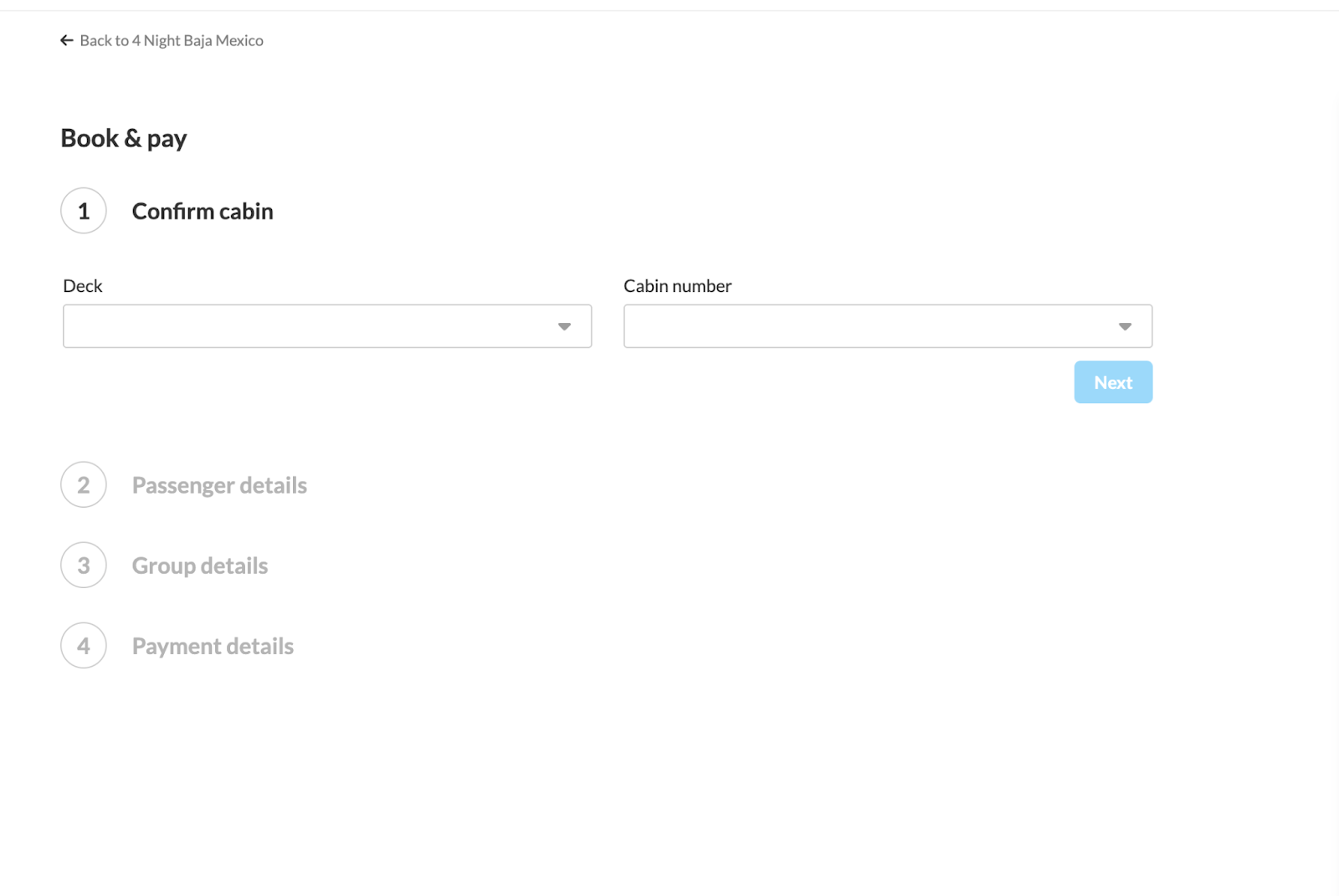This screenshot has width=1339, height=896.
Task: Click the step 2 circle icon
Action: pyautogui.click(x=84, y=485)
